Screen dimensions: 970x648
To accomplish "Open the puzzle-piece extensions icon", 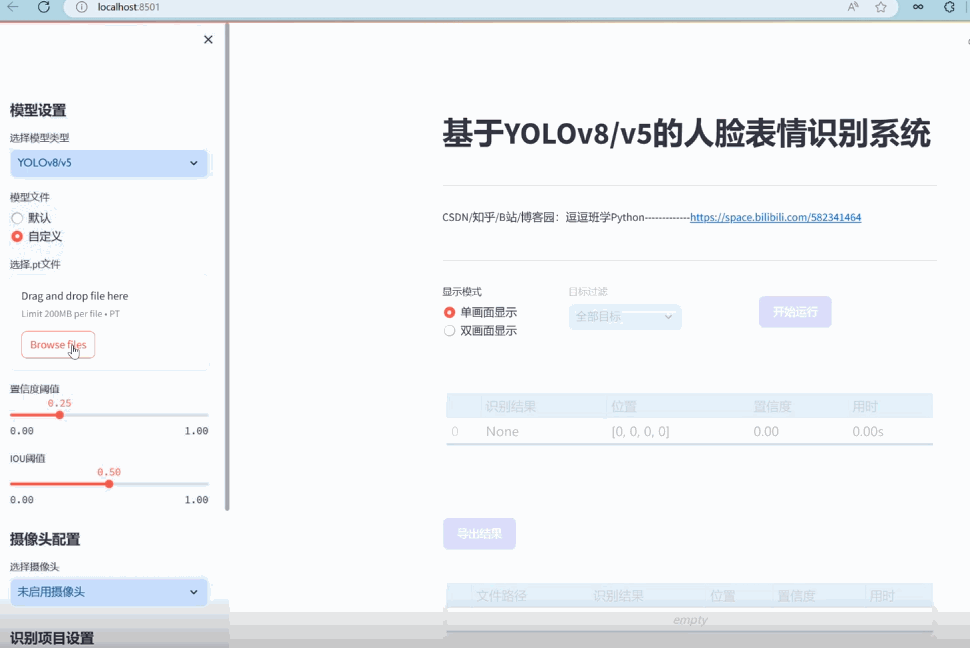I will click(950, 7).
